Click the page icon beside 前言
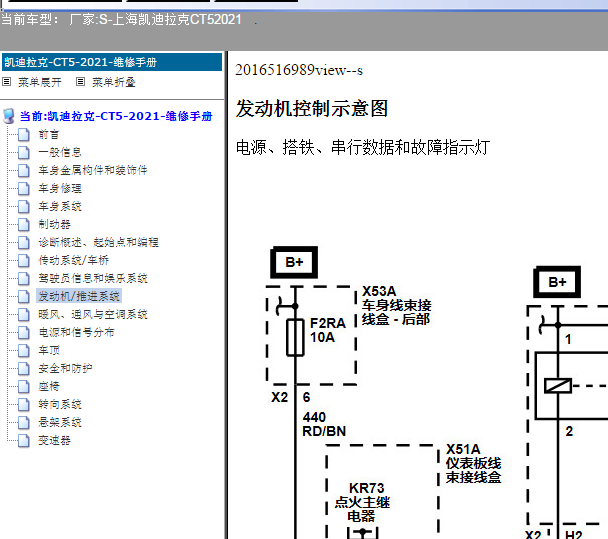This screenshot has height=539, width=608. click(x=25, y=134)
